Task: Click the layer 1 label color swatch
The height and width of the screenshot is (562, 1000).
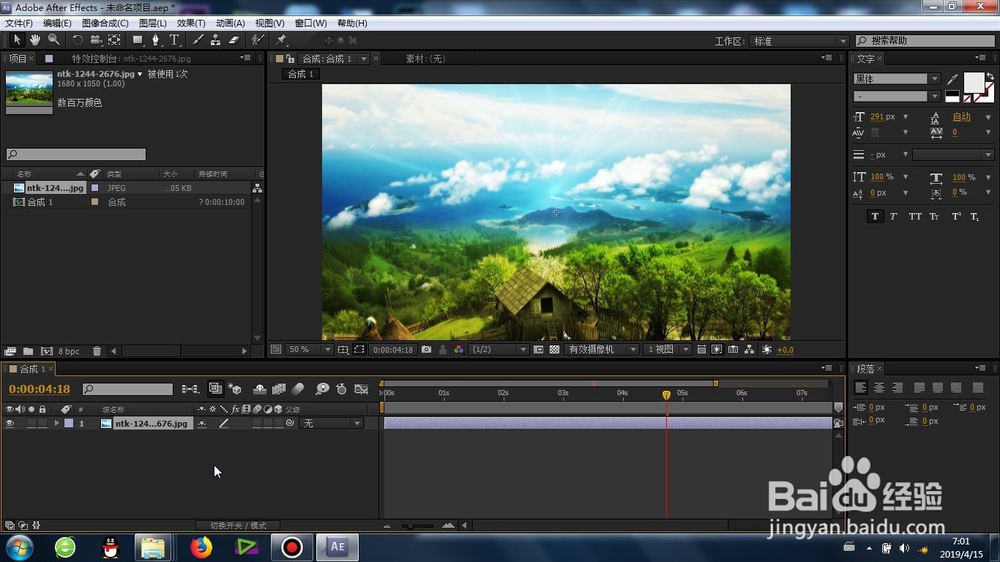Action: 69,423
